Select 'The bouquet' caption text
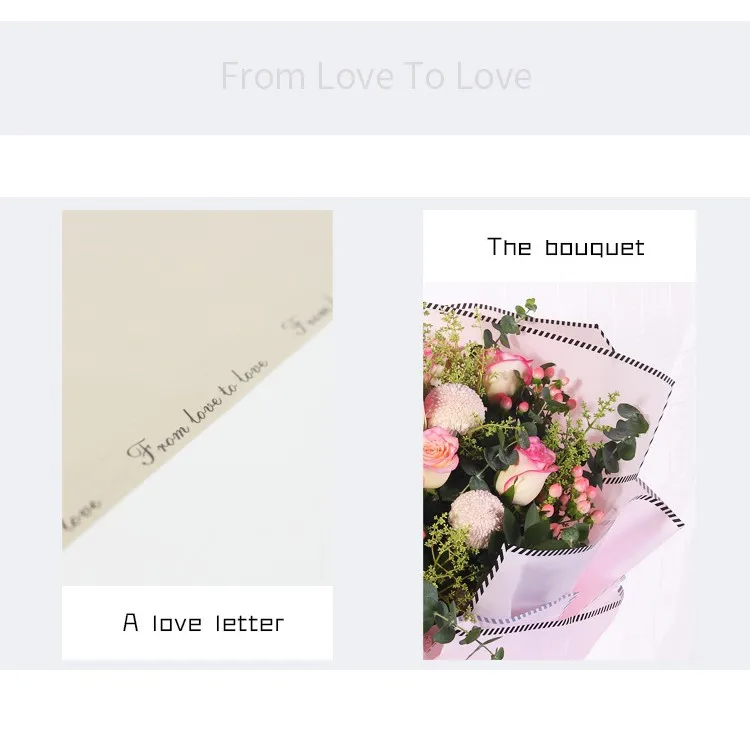The image size is (750, 730). [566, 247]
